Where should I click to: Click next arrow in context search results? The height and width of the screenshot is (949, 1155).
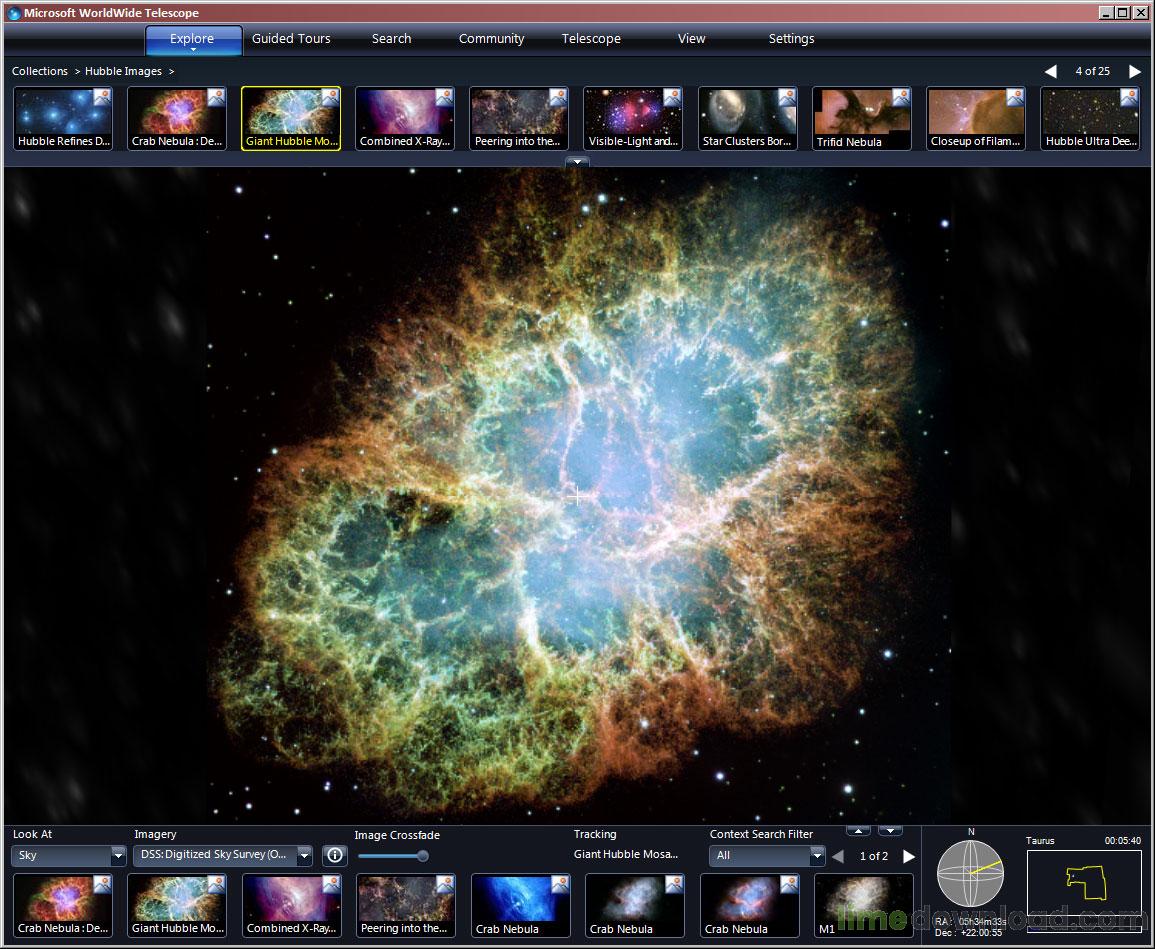click(909, 856)
